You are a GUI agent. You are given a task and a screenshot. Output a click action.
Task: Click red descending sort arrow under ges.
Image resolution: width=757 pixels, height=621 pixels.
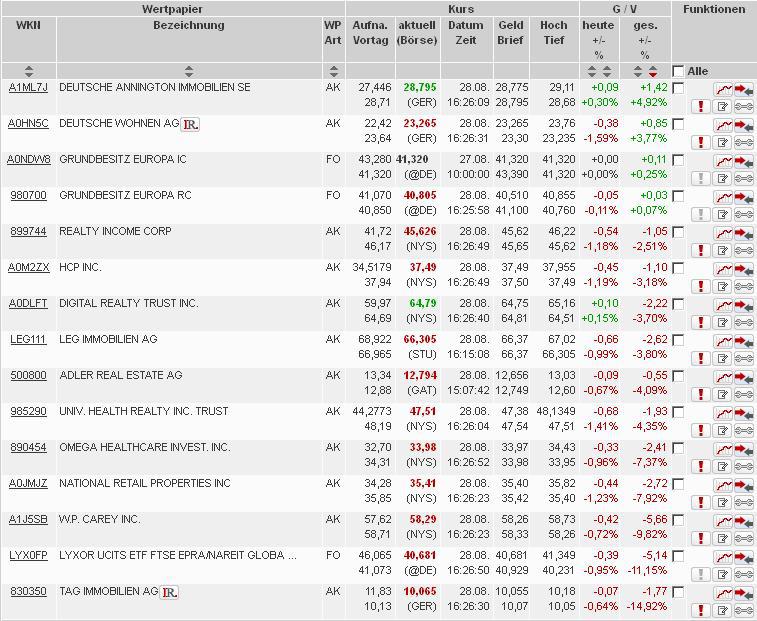[653, 72]
